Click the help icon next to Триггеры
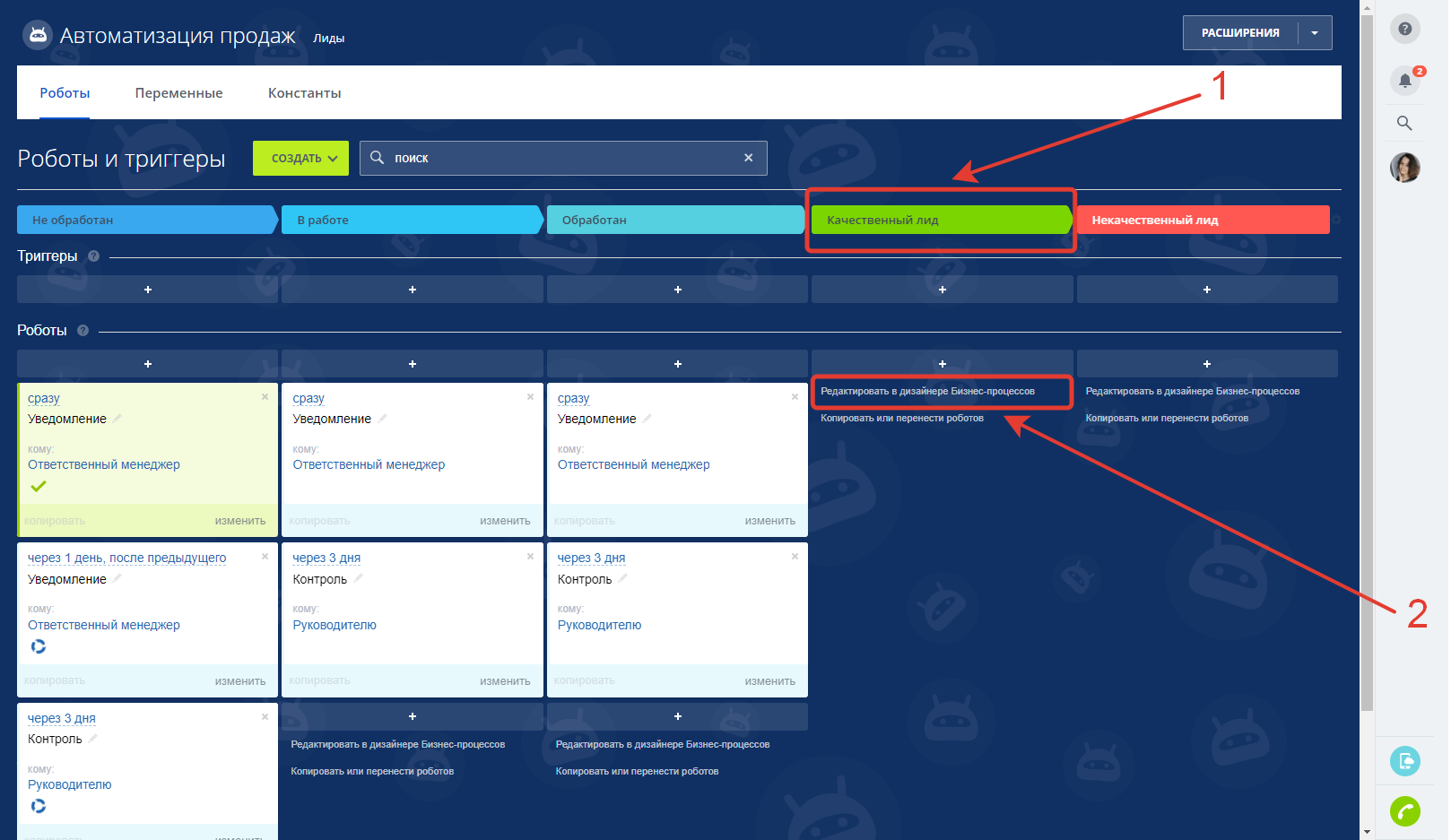 93,256
